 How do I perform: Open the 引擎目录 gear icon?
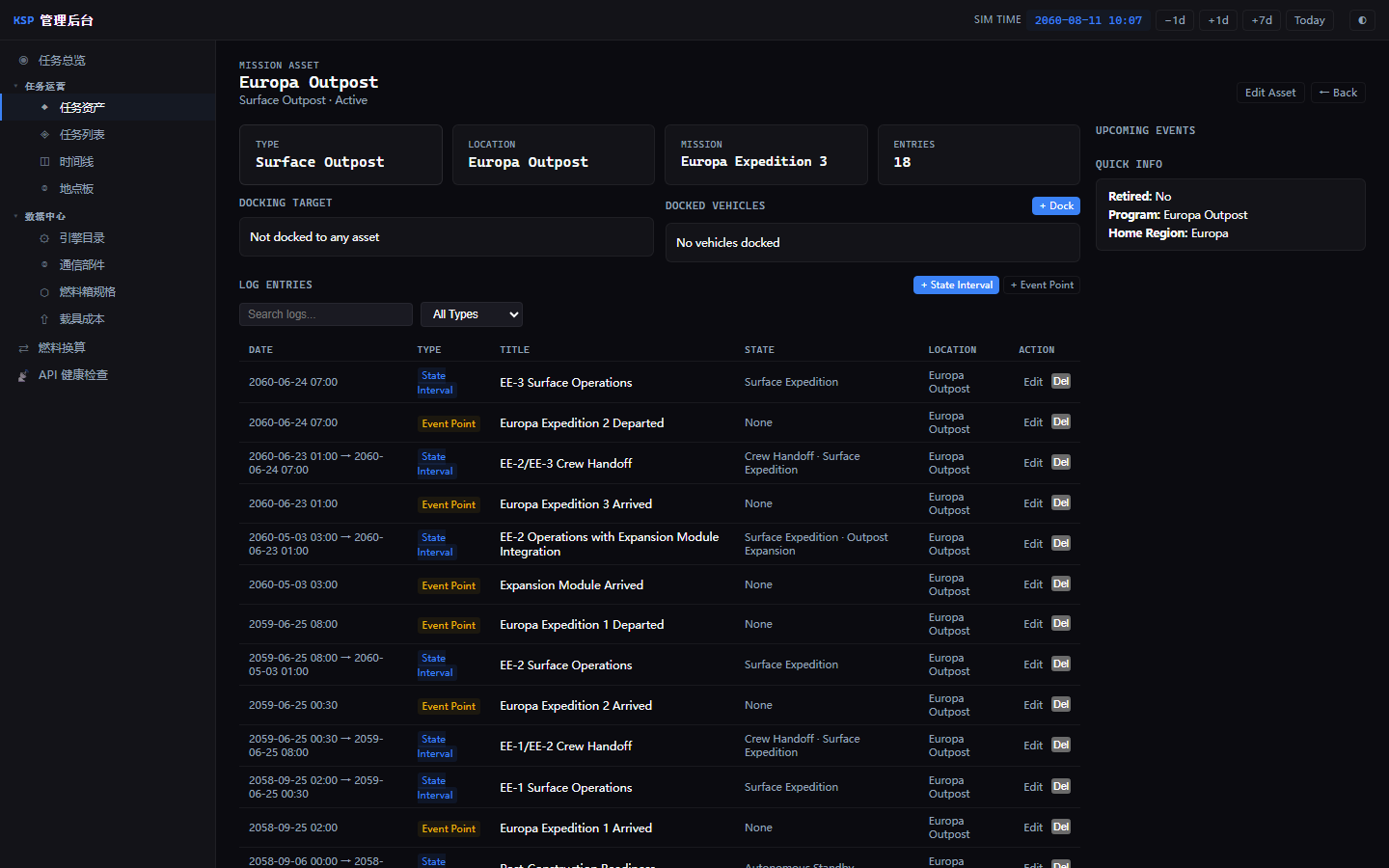tap(44, 238)
